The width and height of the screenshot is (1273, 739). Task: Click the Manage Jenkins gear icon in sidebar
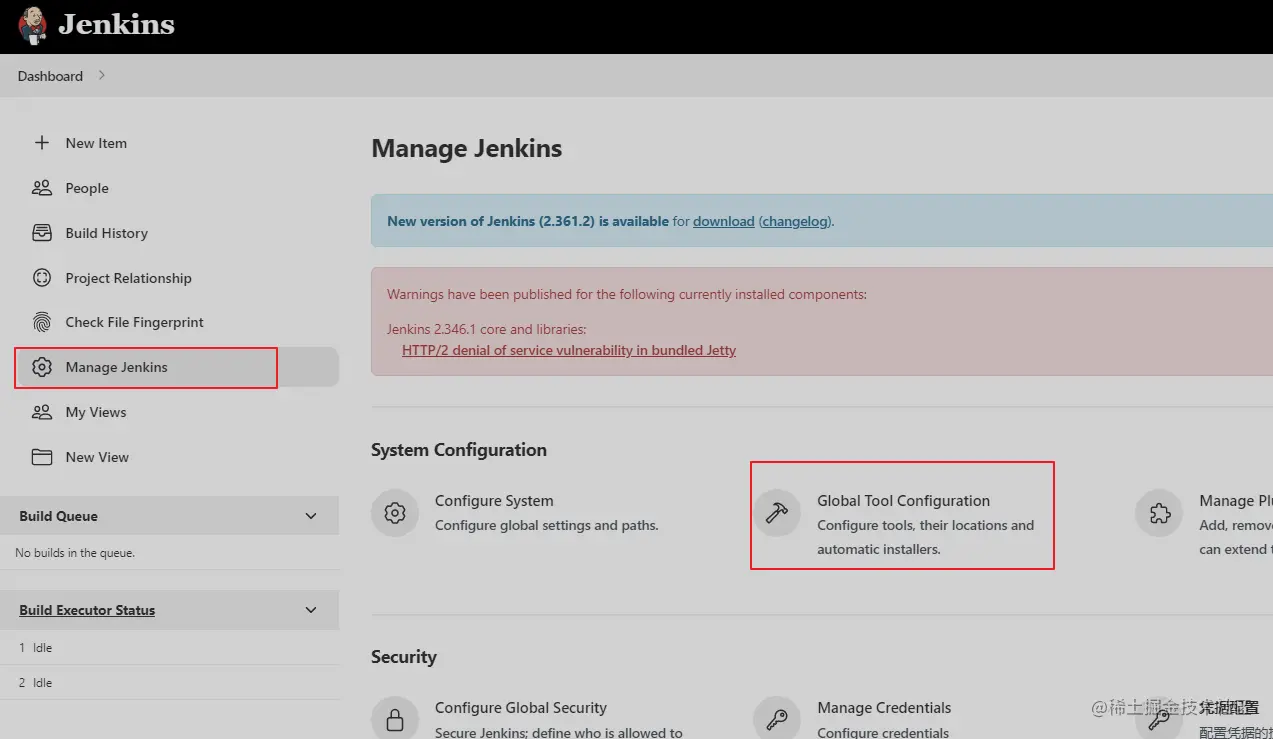pyautogui.click(x=42, y=367)
